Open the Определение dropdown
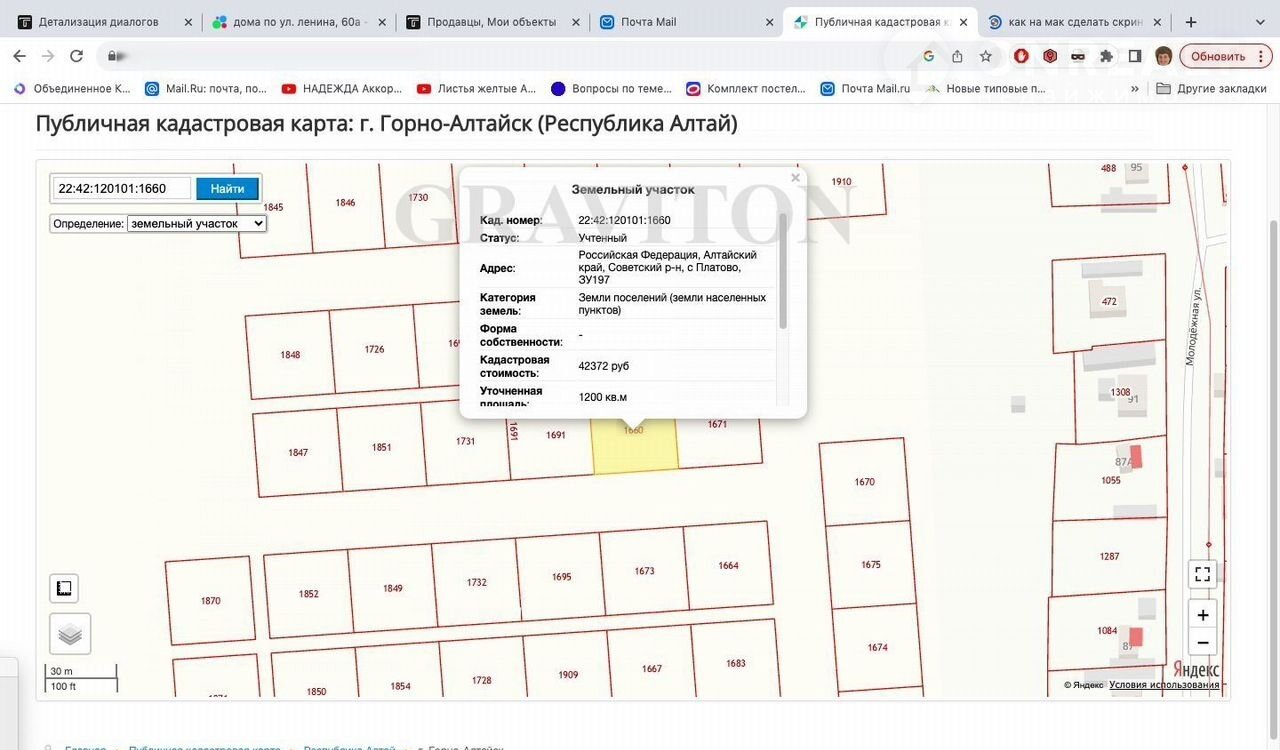The height and width of the screenshot is (750, 1280). tap(196, 224)
